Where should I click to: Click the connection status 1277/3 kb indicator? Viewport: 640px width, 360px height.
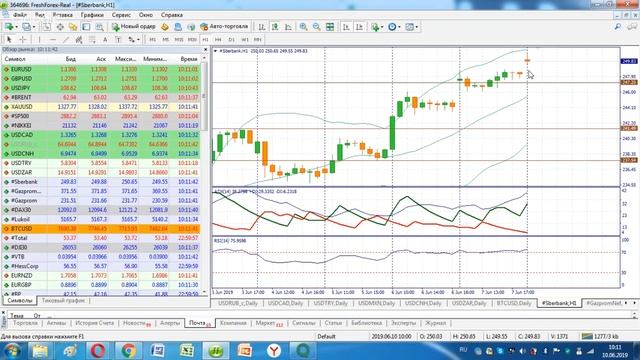point(600,336)
